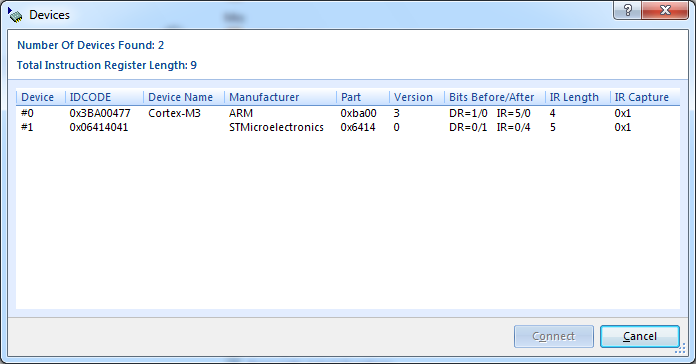Image resolution: width=696 pixels, height=364 pixels.
Task: Click the IR Length column header
Action: pos(577,97)
